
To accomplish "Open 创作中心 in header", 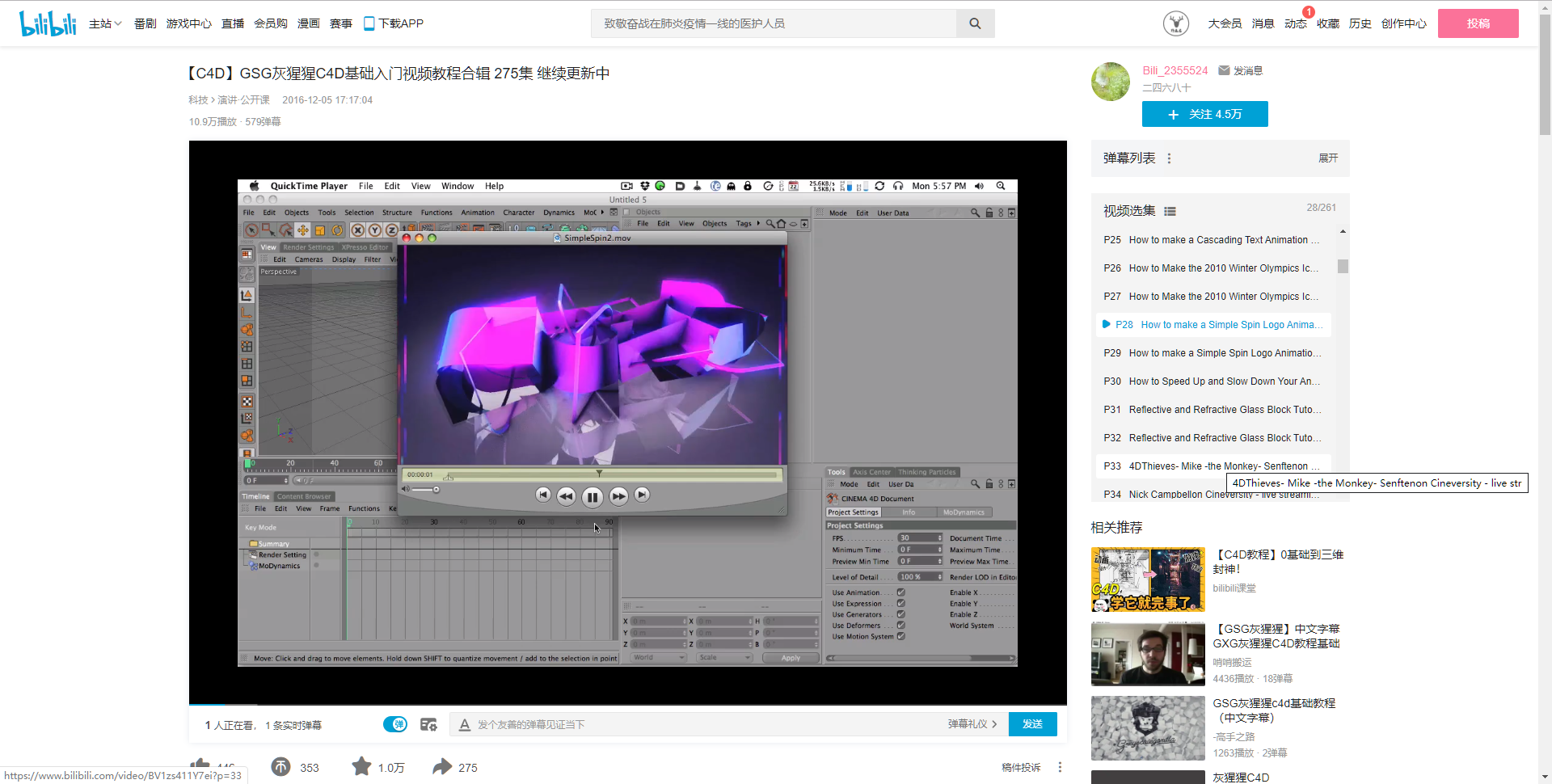I will click(1404, 23).
